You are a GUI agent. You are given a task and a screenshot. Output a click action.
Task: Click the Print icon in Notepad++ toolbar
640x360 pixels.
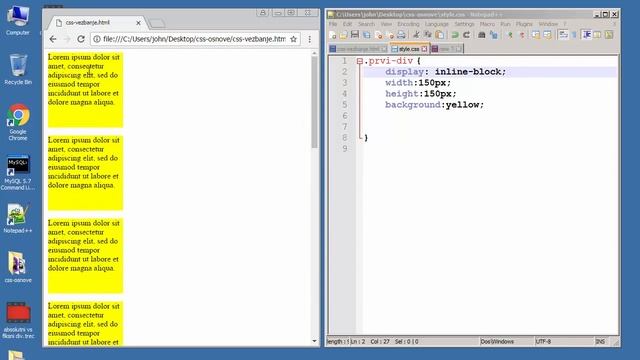[x=401, y=35]
